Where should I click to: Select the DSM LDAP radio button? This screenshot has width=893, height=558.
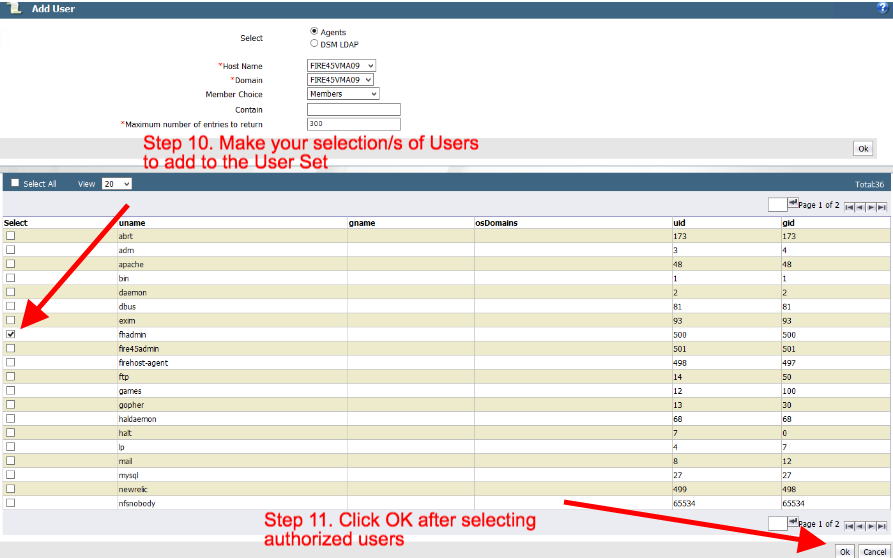click(315, 44)
